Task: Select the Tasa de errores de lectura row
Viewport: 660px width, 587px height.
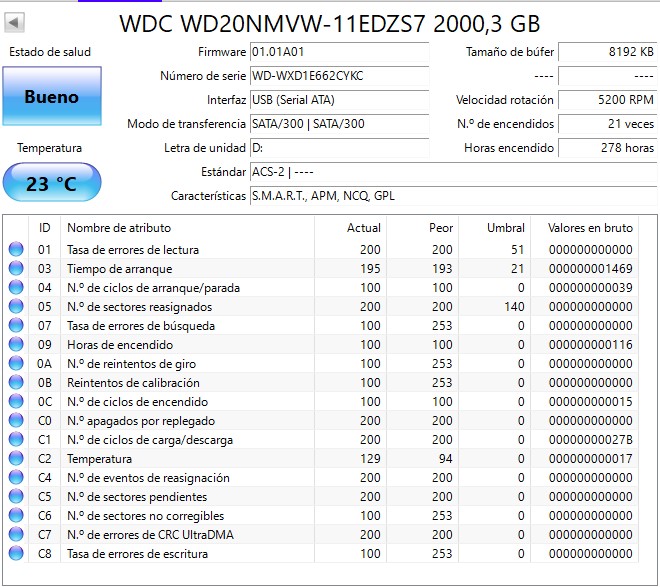Action: (322, 249)
